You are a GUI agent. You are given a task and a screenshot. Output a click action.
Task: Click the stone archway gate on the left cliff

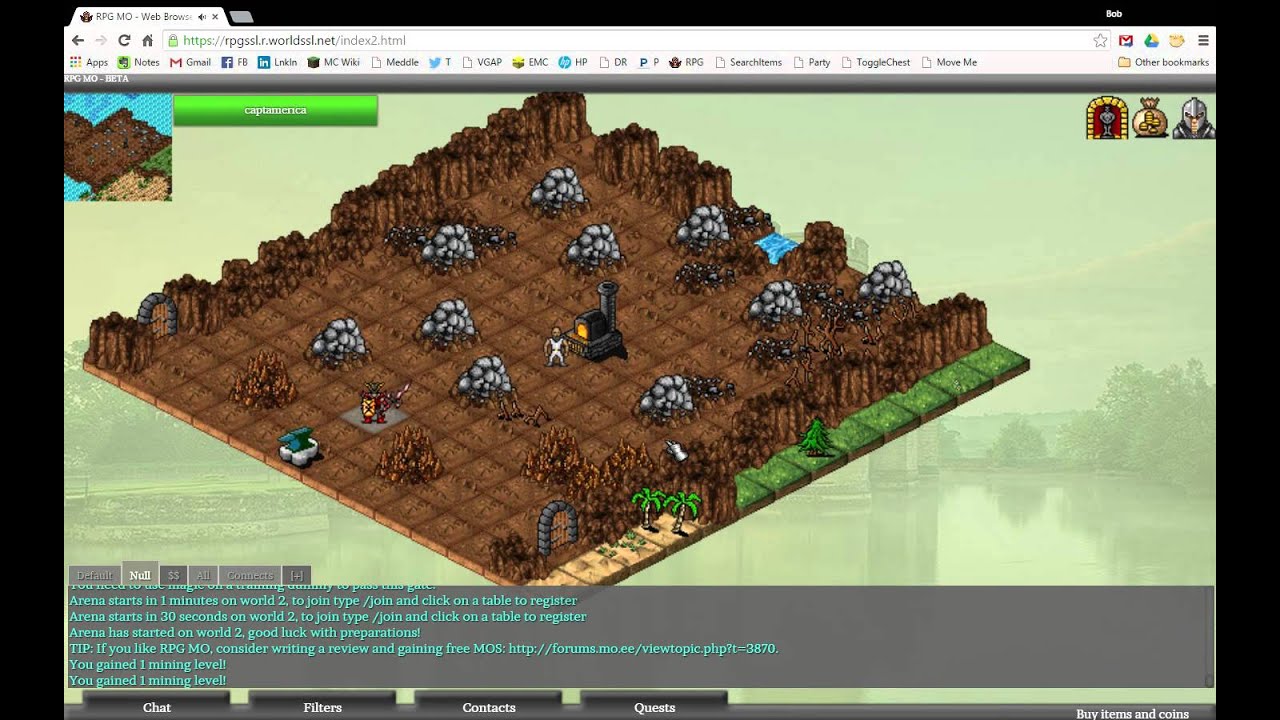pyautogui.click(x=157, y=315)
